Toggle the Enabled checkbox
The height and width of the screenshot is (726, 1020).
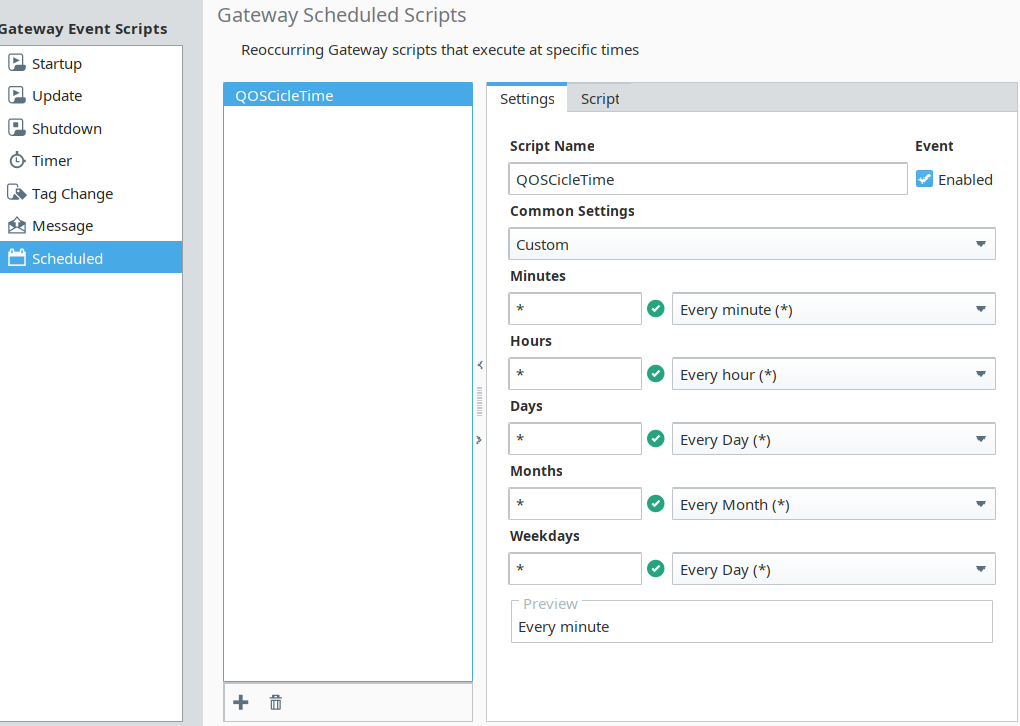[x=925, y=179]
